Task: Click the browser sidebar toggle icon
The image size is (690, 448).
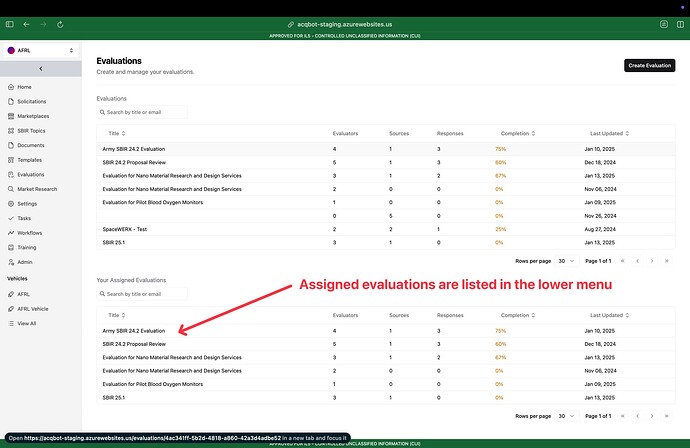Action: coord(10,24)
